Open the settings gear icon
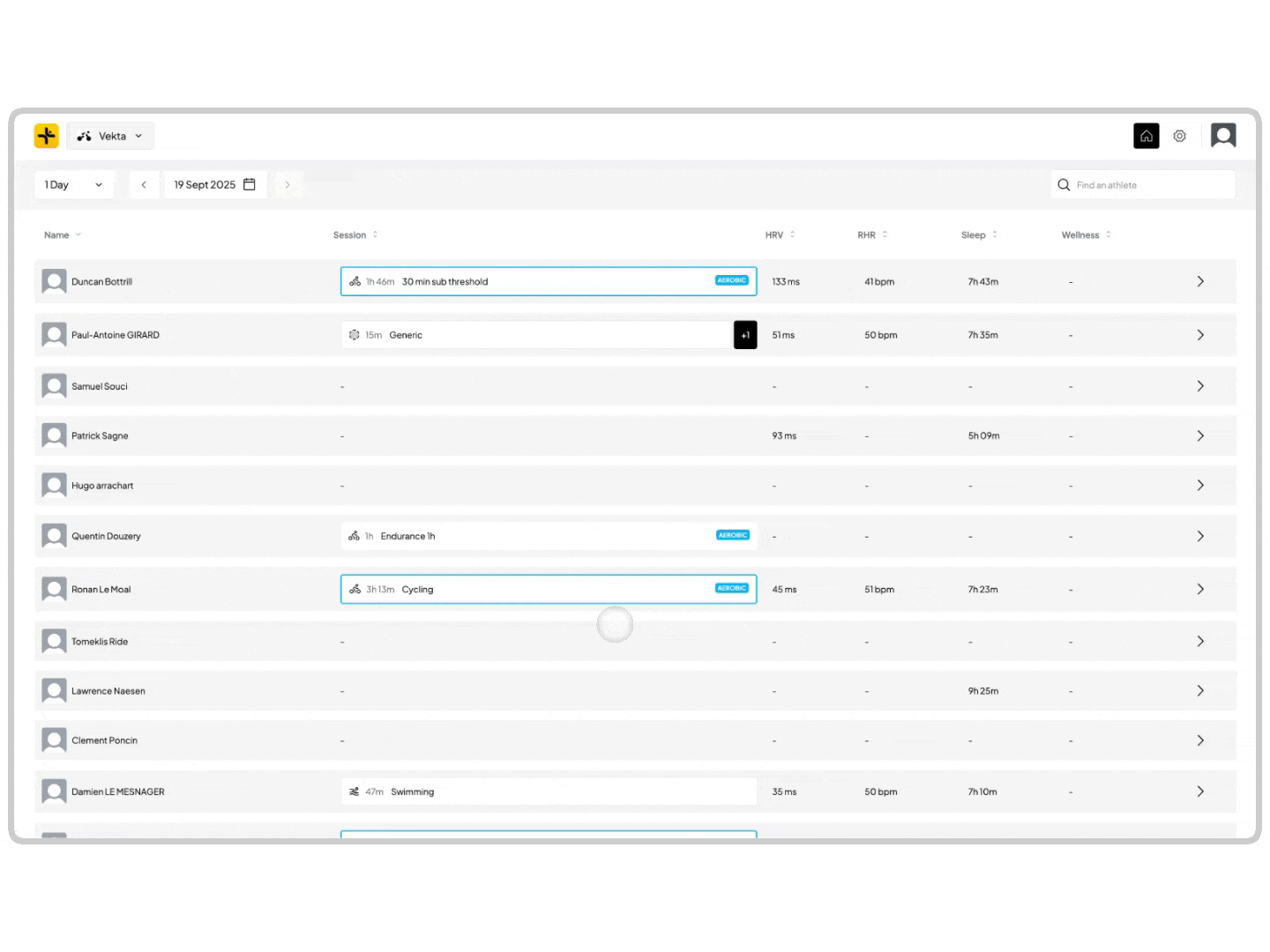Image resolution: width=1270 pixels, height=952 pixels. pos(1179,136)
